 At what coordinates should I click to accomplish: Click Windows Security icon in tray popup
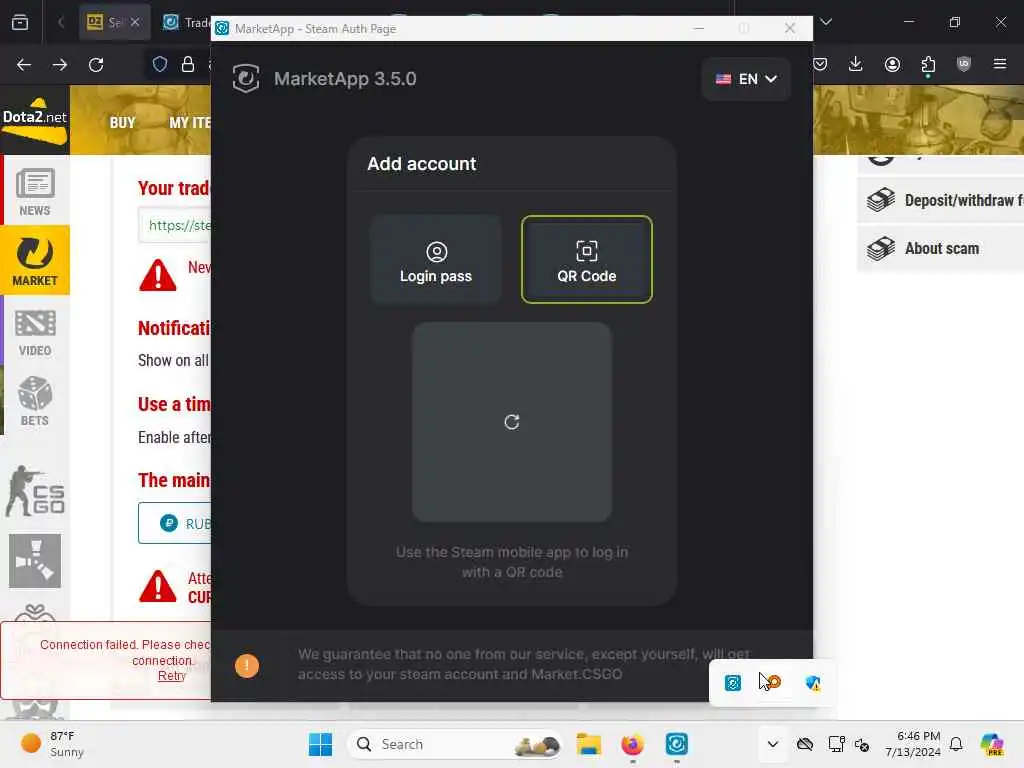point(813,683)
